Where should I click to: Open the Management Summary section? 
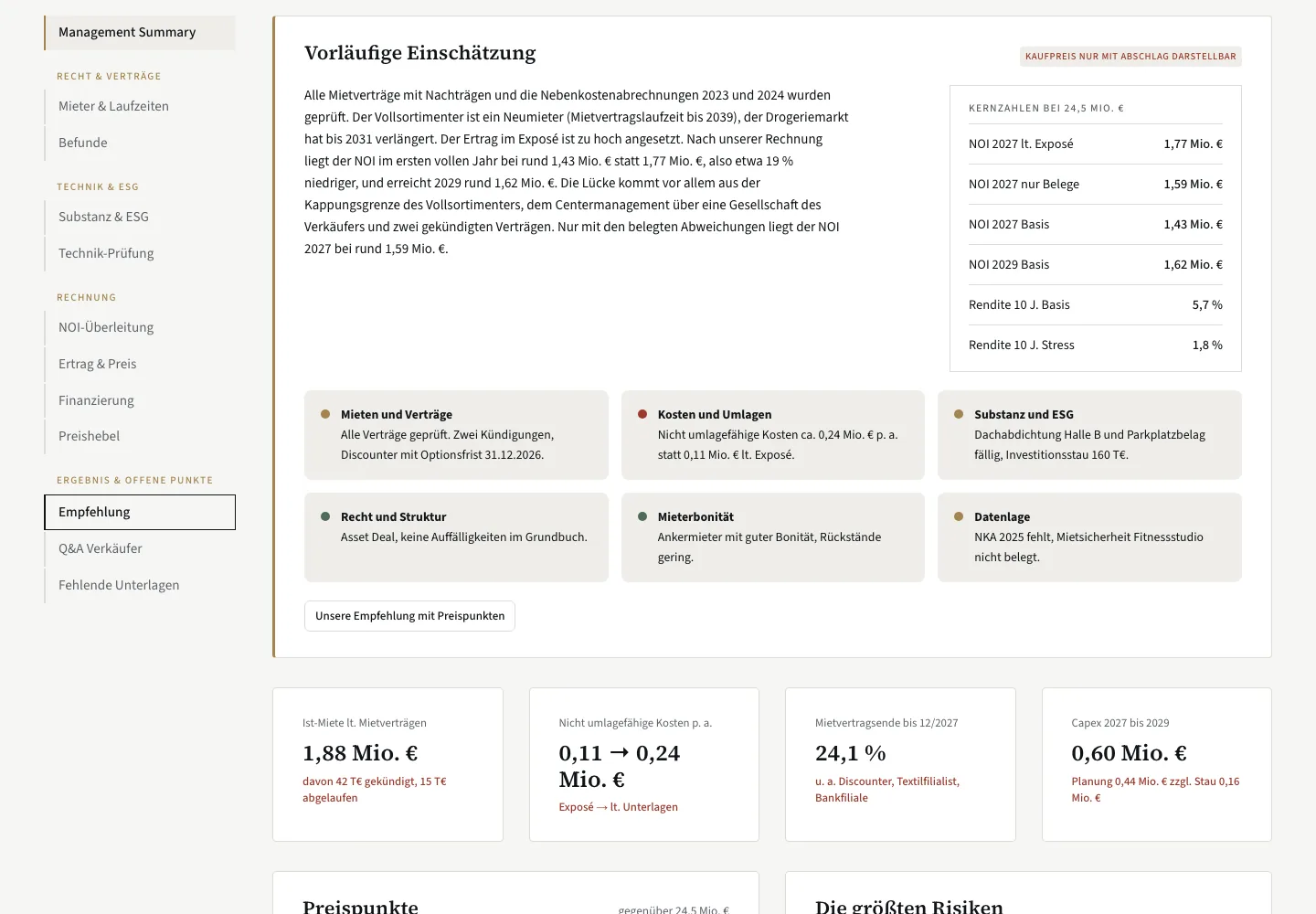click(140, 33)
